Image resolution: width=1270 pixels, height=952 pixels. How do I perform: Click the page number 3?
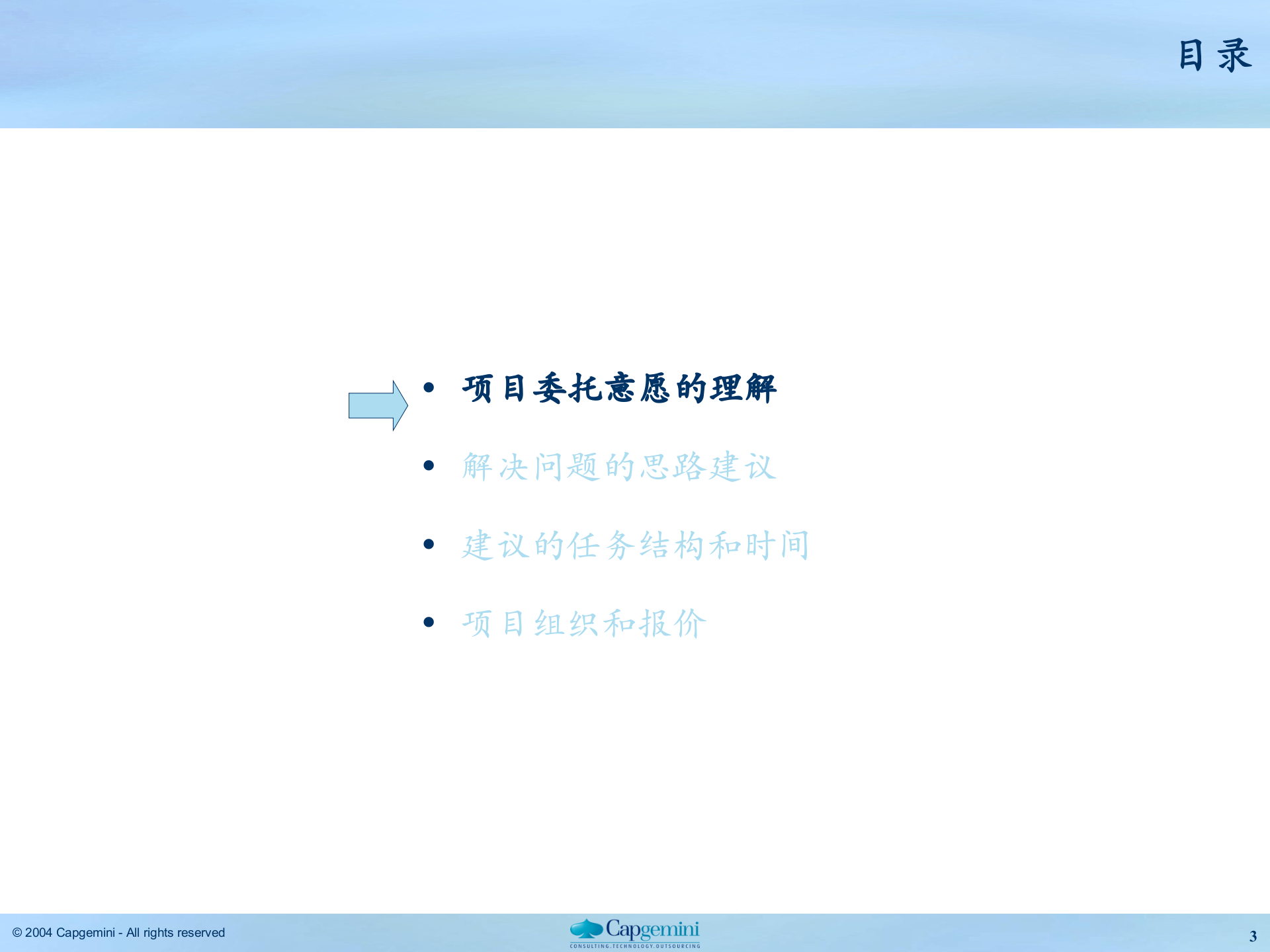coord(1253,935)
